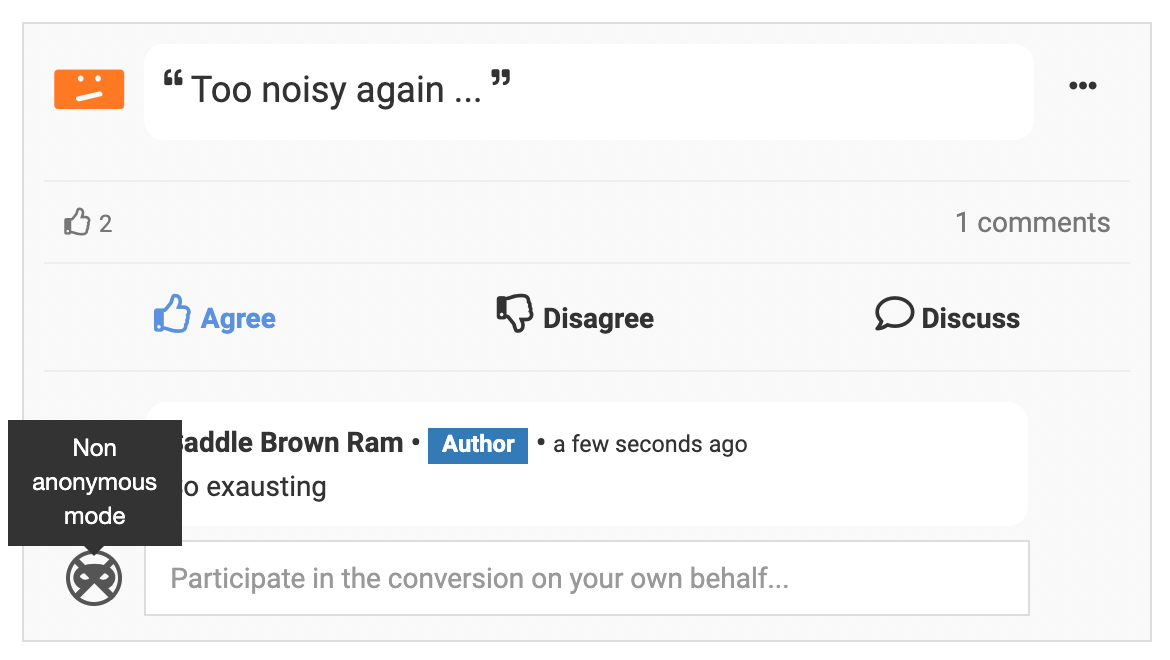Click the orange unhappy mood face icon

click(89, 89)
